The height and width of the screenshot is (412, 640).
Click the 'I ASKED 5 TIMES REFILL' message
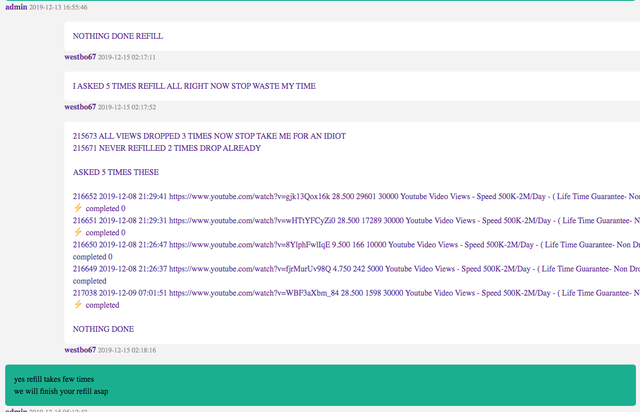194,86
